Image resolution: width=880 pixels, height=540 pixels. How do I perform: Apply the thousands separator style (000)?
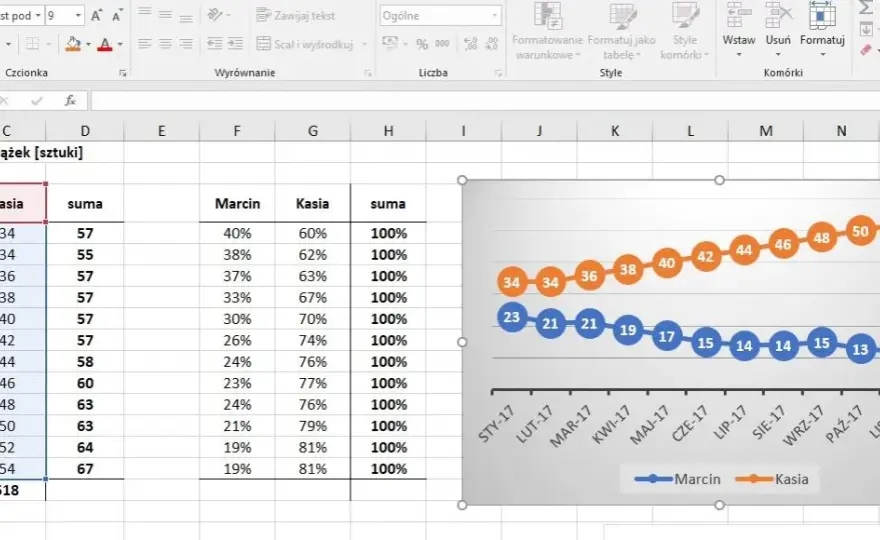(442, 44)
